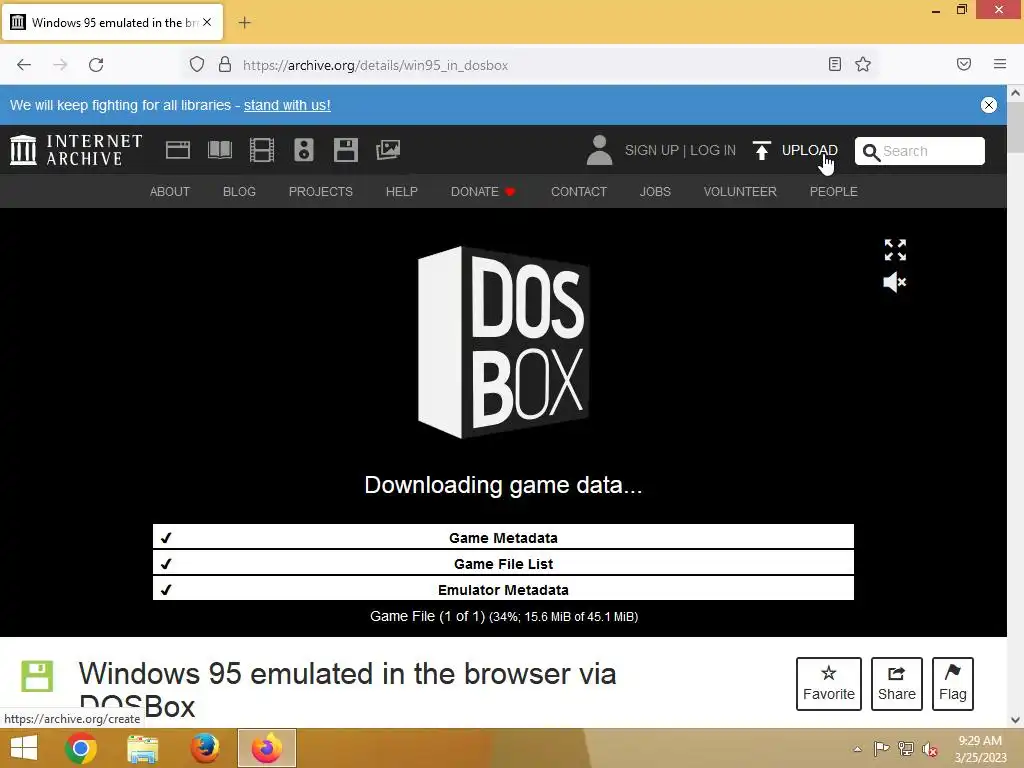Open the old Firefox taskbar icon
This screenshot has width=1024, height=768.
pos(204,748)
